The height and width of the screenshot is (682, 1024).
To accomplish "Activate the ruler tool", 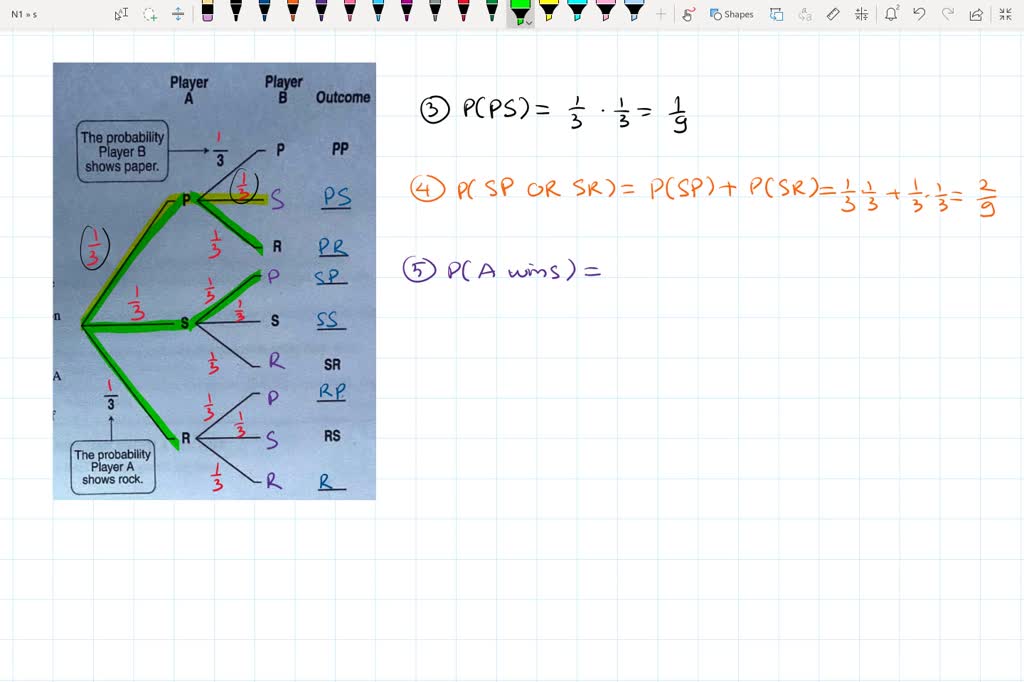I will pos(833,14).
